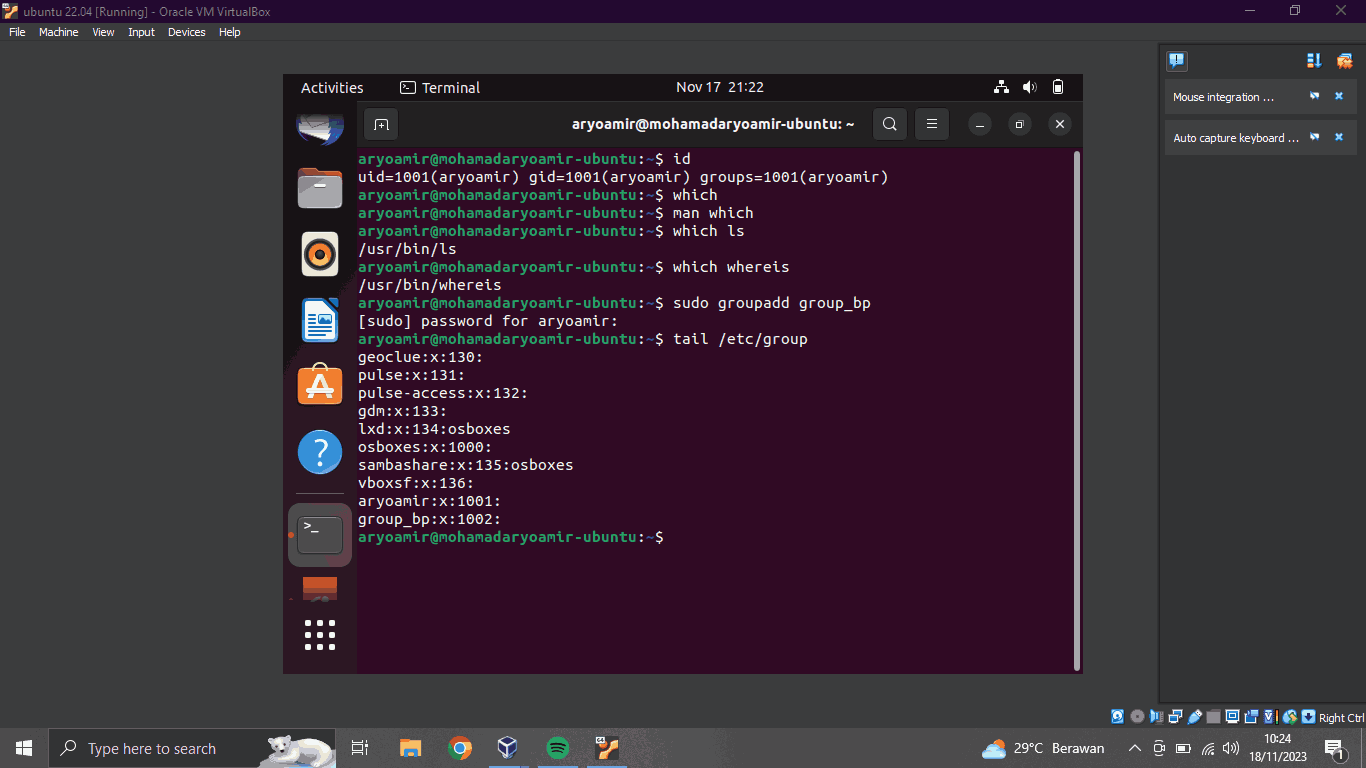Viewport: 1366px width, 768px height.
Task: Dismiss the Mouse integration notification
Action: tap(1339, 97)
